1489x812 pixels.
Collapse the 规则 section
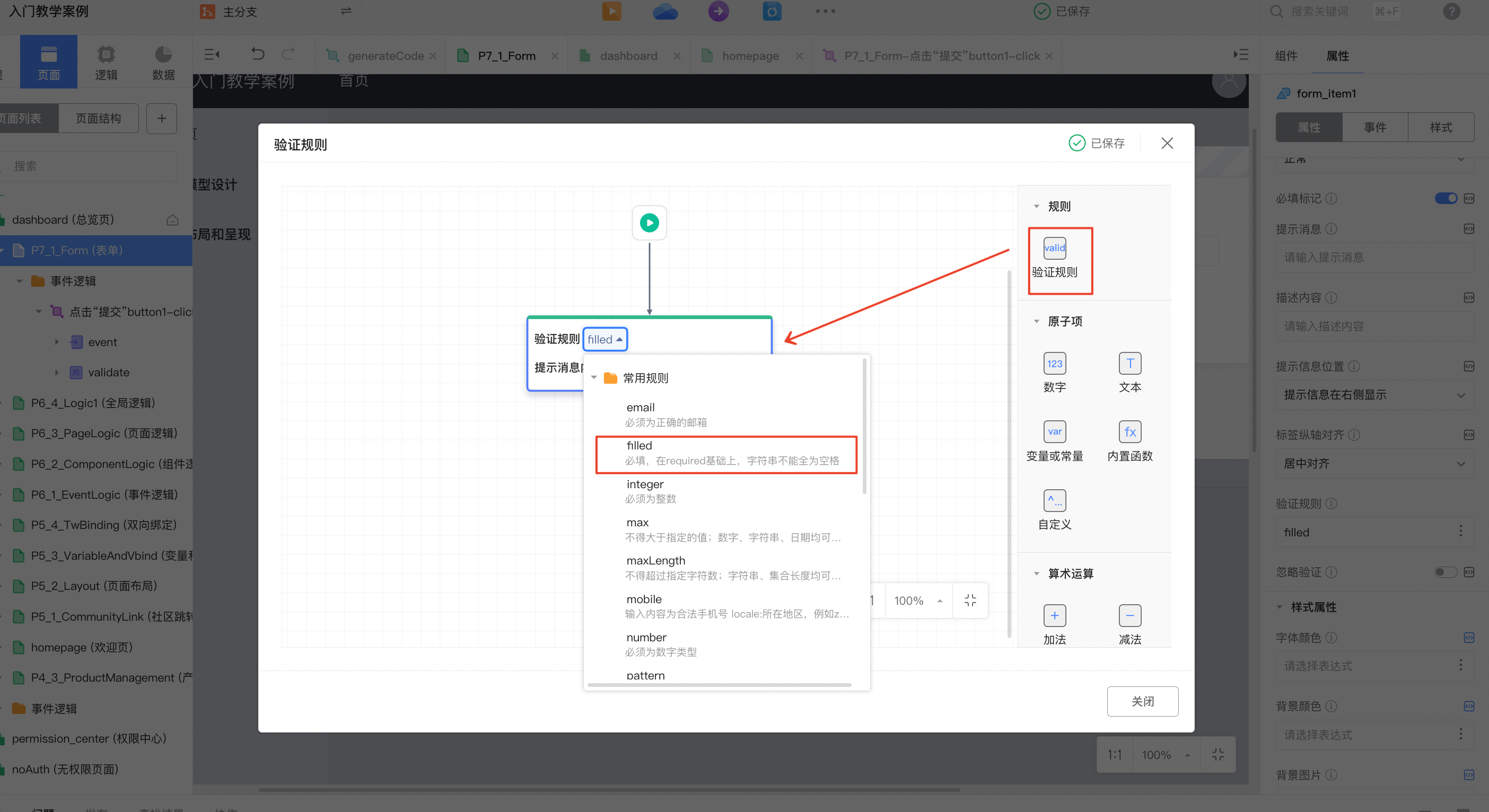[1036, 206]
